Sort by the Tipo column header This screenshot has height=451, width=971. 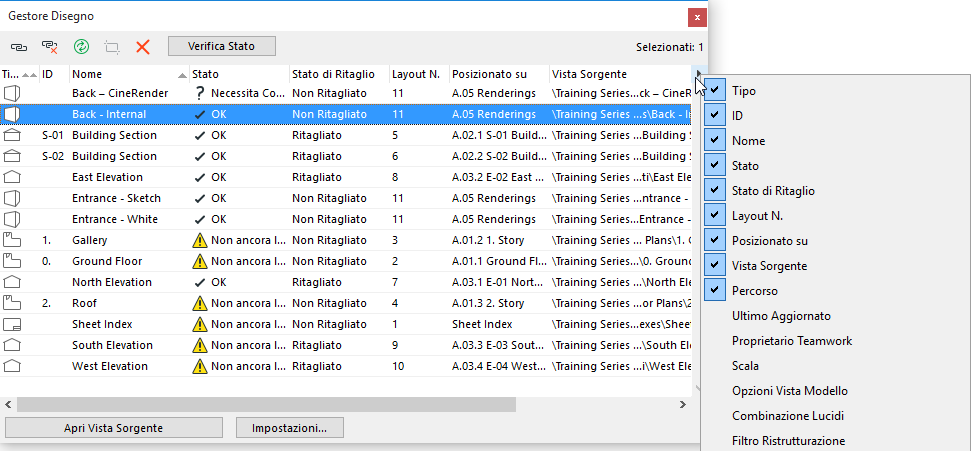[x=20, y=74]
